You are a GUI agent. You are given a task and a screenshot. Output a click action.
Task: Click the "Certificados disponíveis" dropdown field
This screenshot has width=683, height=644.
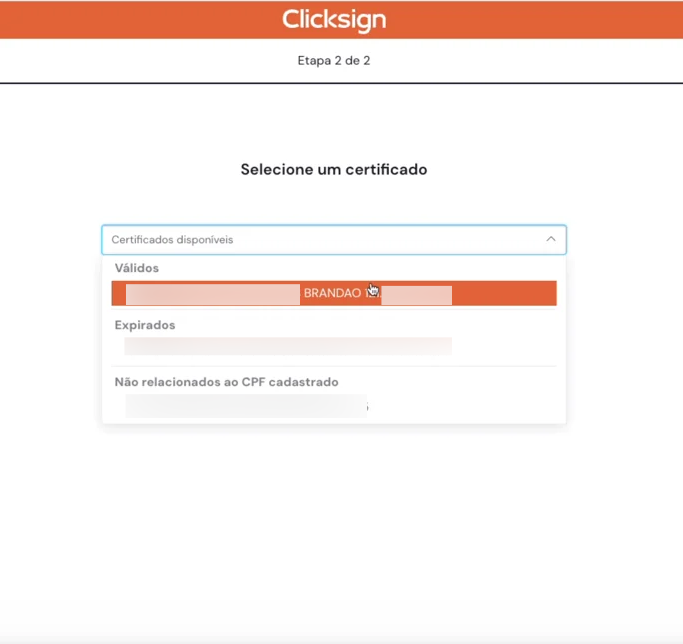click(320, 240)
